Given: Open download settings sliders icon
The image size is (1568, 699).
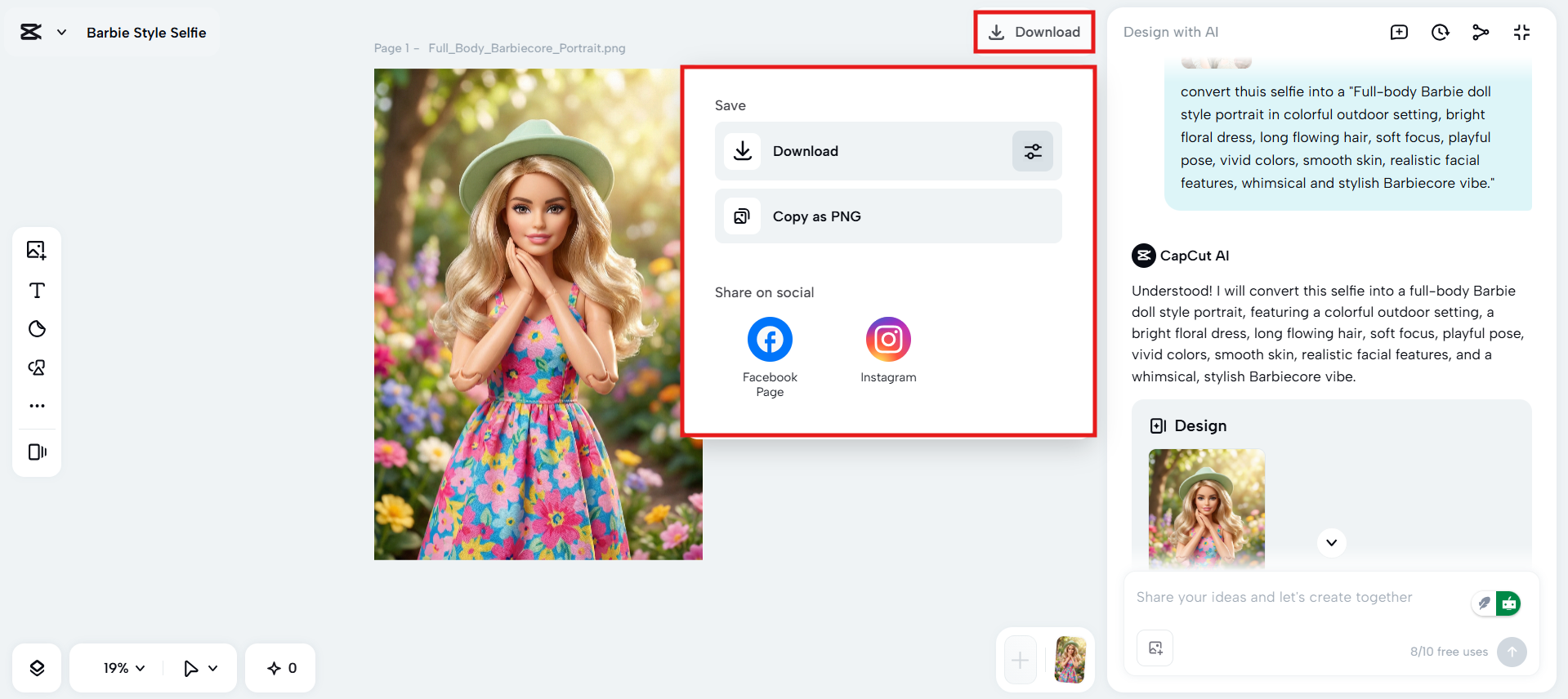Looking at the screenshot, I should tap(1033, 151).
